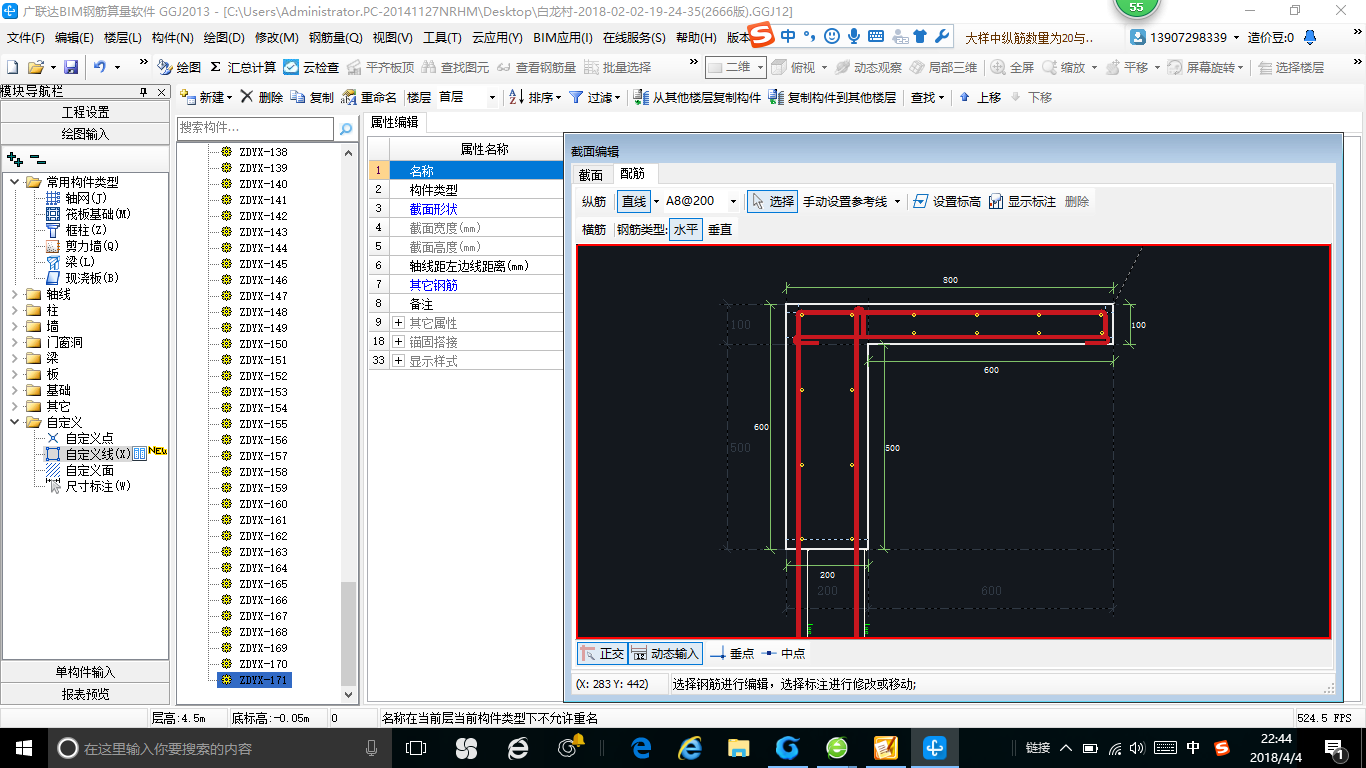Toggle the 垂点 perpendicular snap
The width and height of the screenshot is (1366, 768).
pyautogui.click(x=732, y=653)
